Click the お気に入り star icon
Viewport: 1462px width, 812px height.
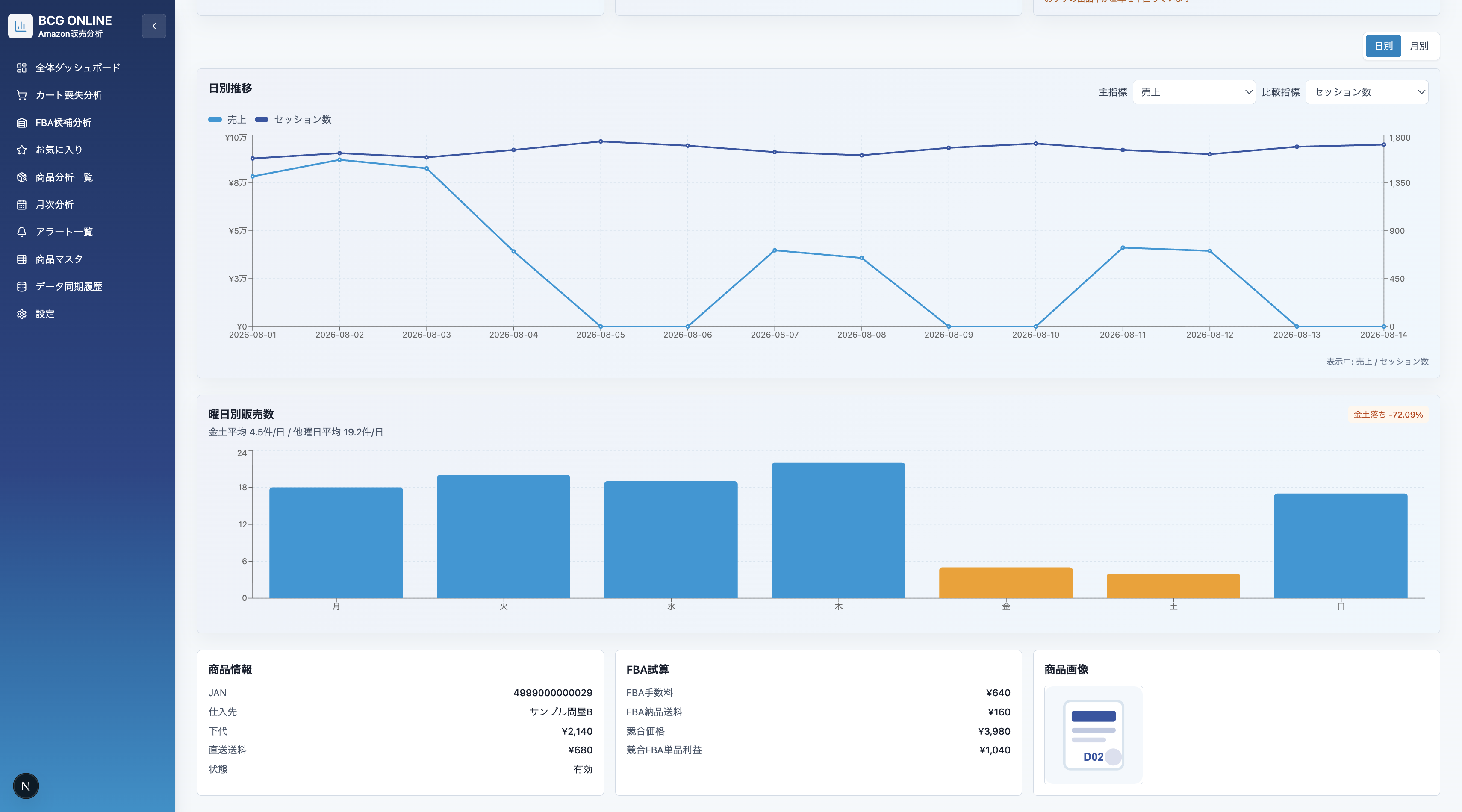coord(21,150)
